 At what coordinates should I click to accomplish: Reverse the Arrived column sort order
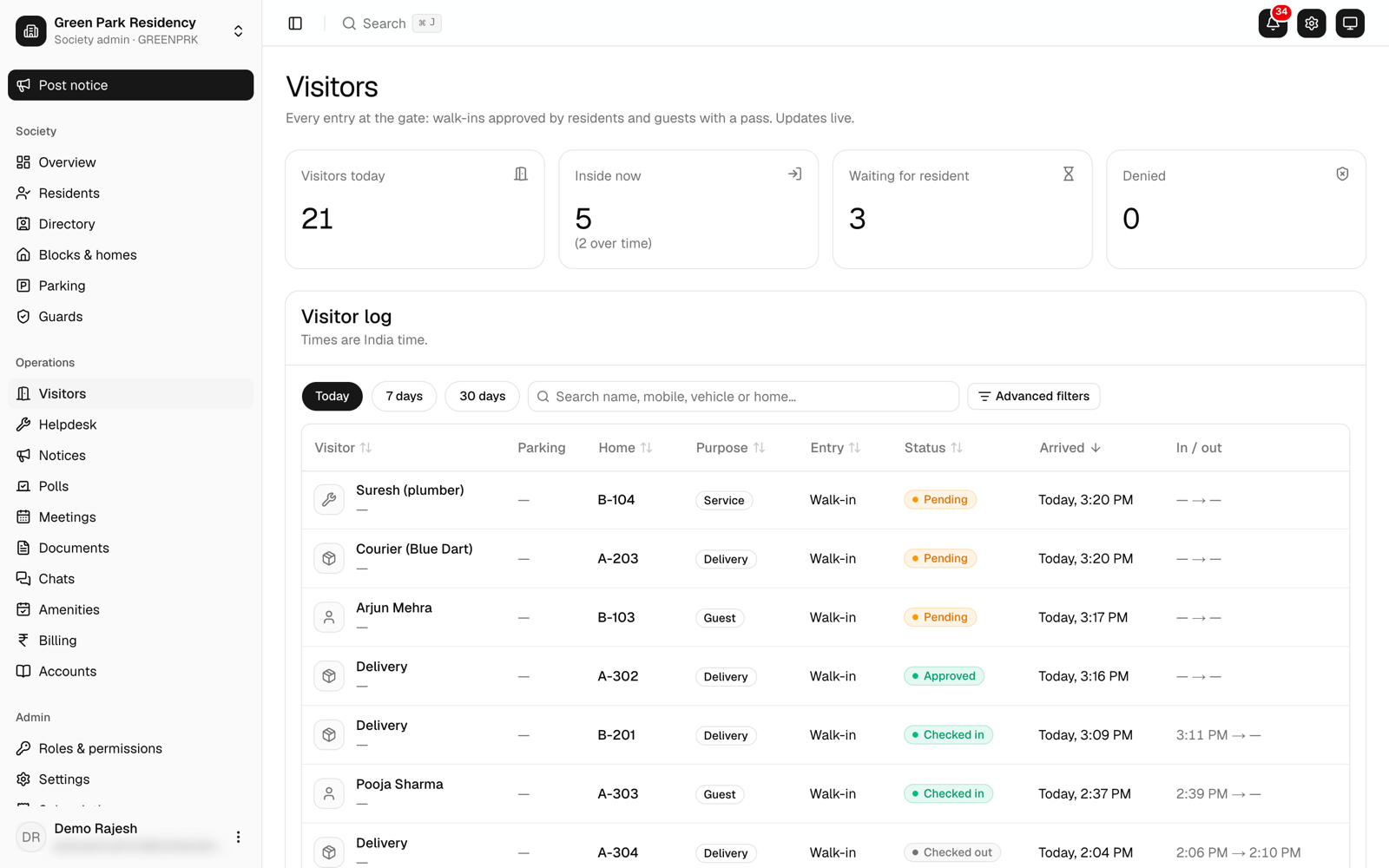tap(1070, 448)
